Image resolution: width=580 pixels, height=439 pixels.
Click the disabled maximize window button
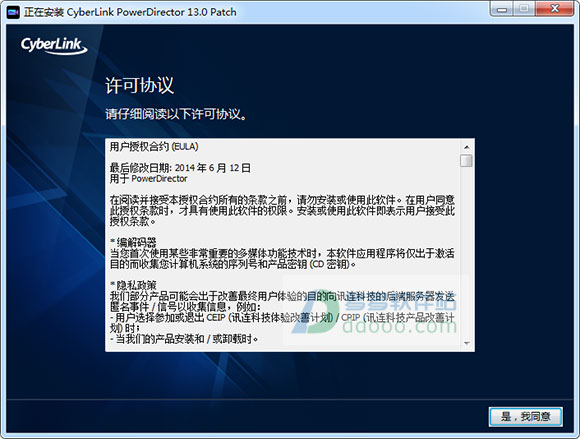524,9
